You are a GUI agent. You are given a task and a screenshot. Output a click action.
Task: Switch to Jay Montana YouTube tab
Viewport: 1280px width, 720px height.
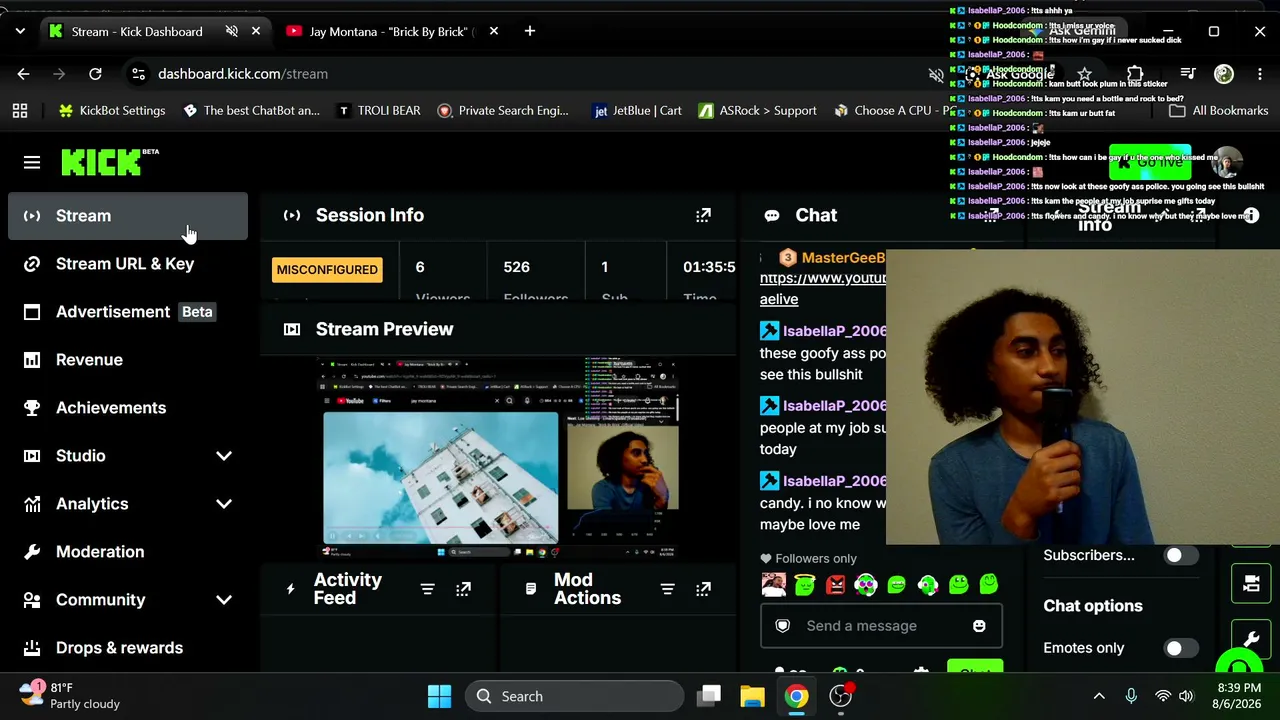(x=391, y=32)
